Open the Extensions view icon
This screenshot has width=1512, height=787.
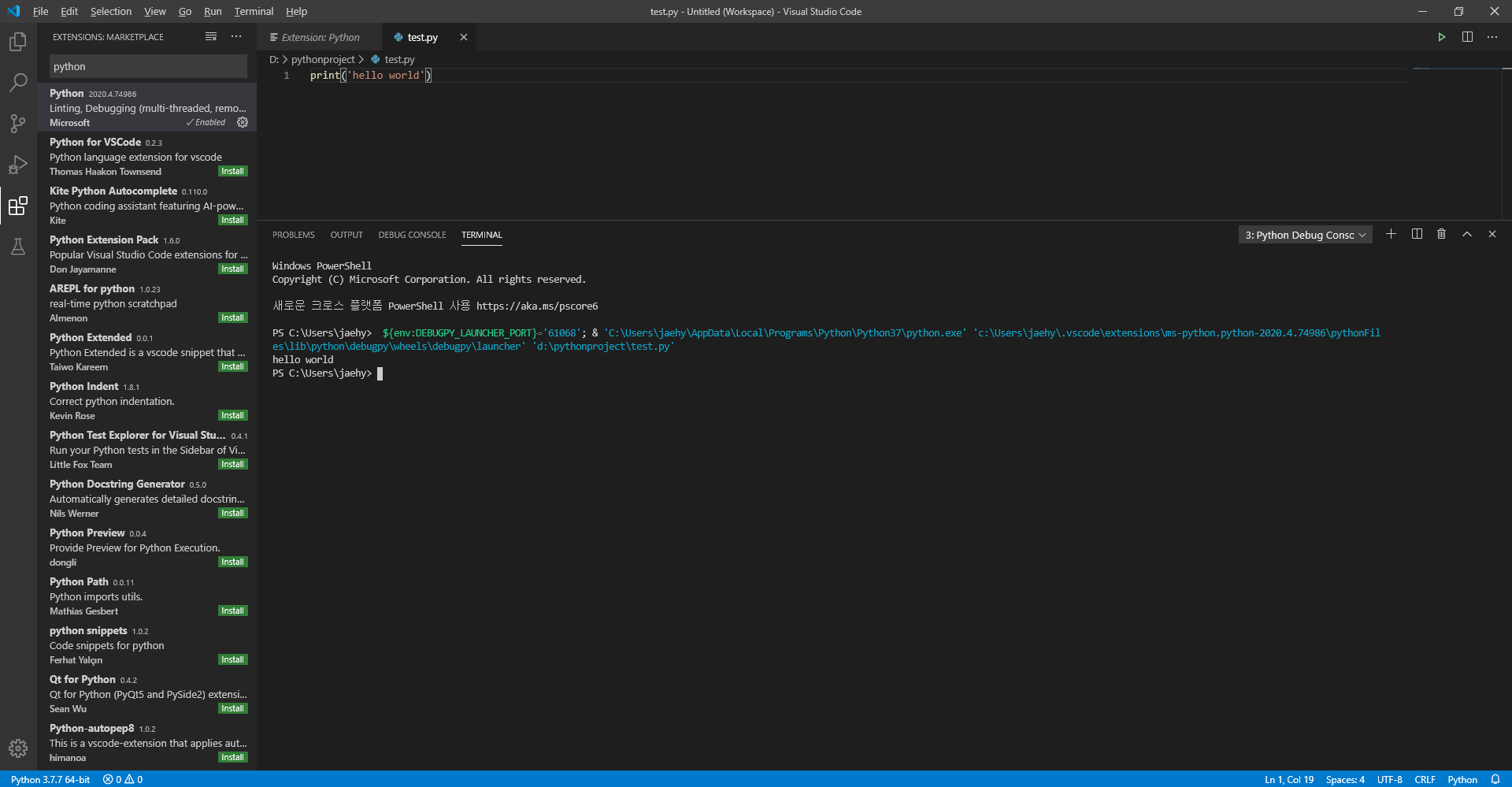(x=18, y=206)
